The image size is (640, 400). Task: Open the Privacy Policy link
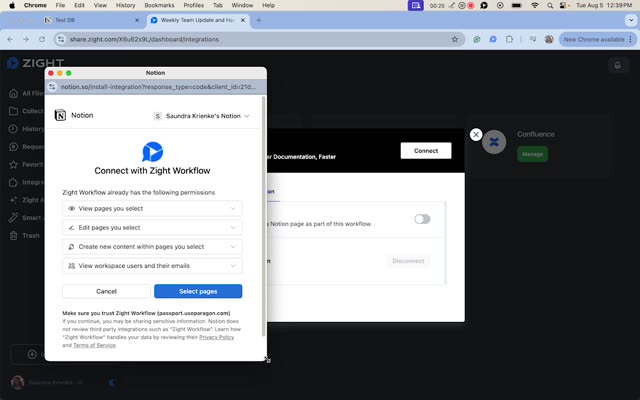coord(216,337)
